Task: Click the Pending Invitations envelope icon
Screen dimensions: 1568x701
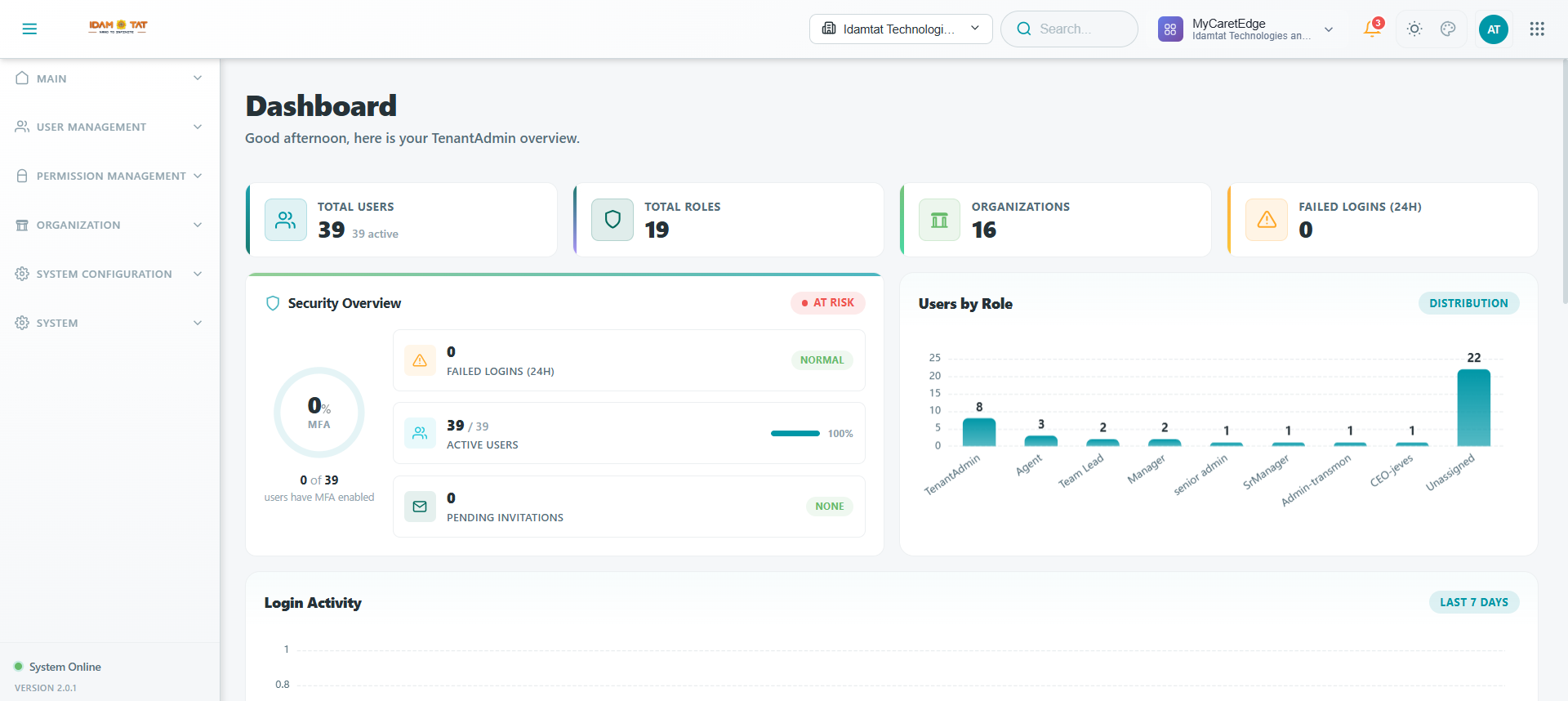Action: (x=420, y=507)
